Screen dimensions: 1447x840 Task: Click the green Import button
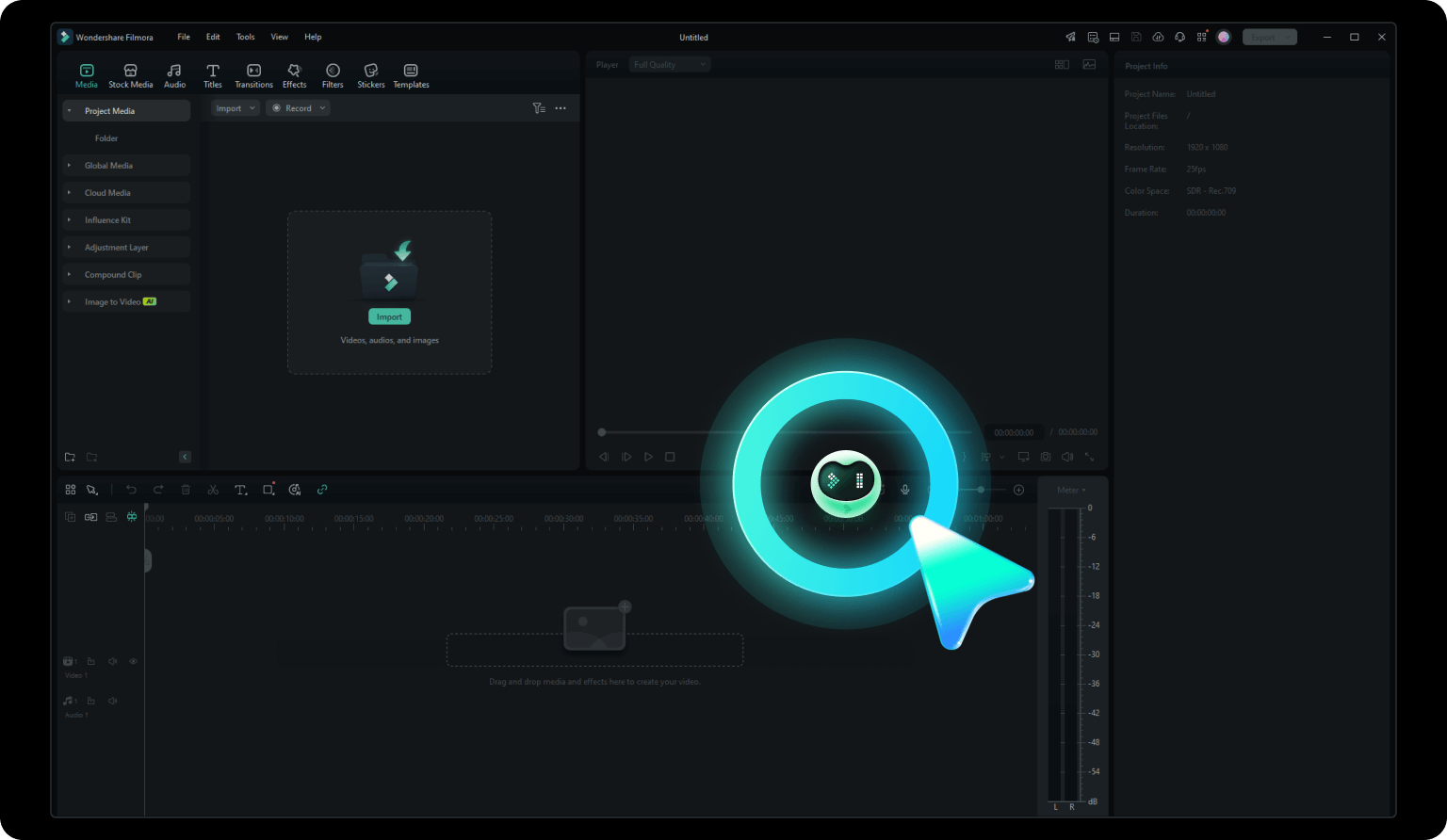pos(389,317)
